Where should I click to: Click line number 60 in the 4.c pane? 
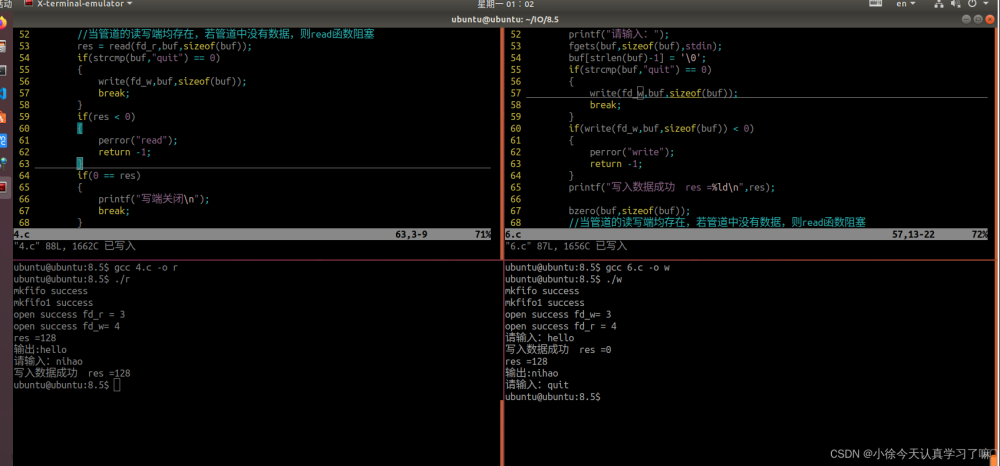(24, 128)
